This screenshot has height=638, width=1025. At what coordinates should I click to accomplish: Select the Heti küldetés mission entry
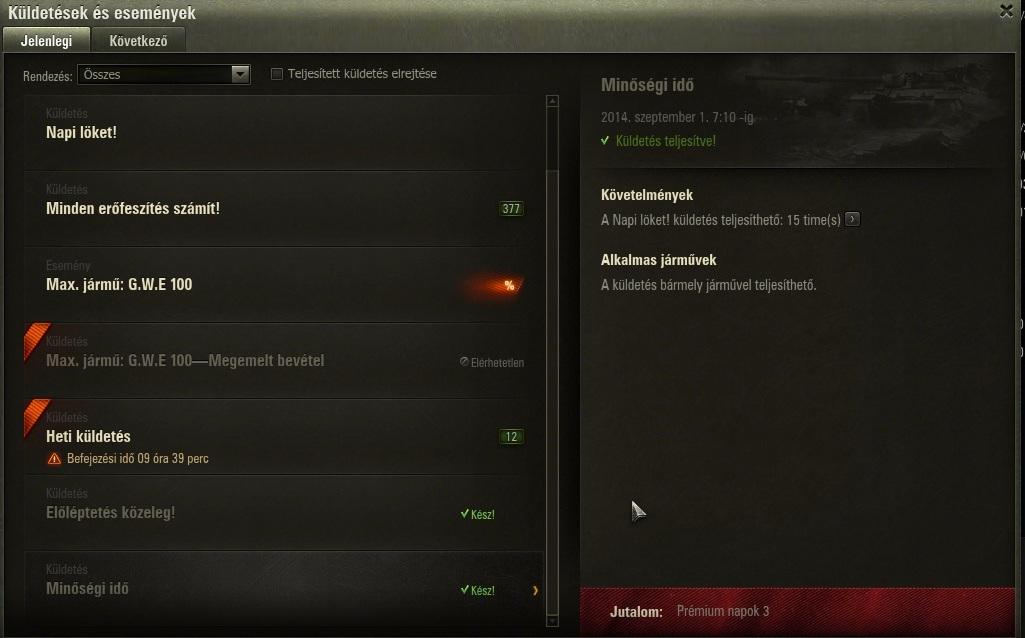pos(284,437)
